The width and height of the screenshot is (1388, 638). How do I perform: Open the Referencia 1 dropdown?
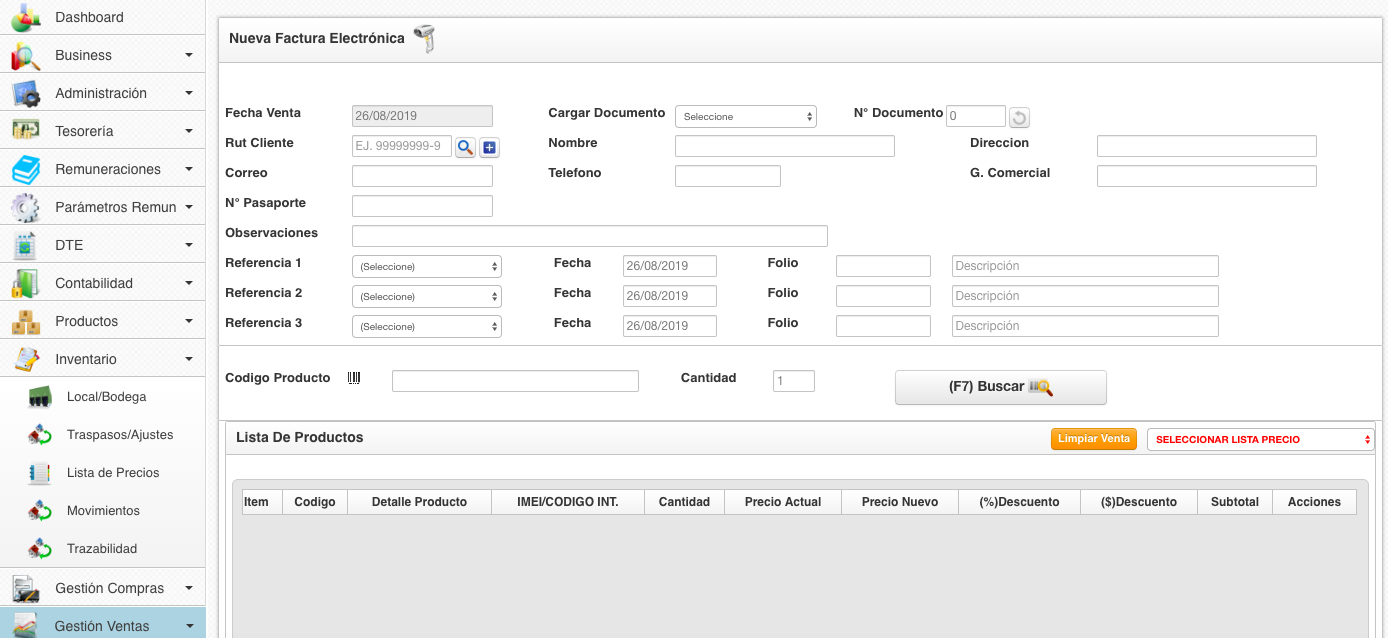tap(426, 267)
